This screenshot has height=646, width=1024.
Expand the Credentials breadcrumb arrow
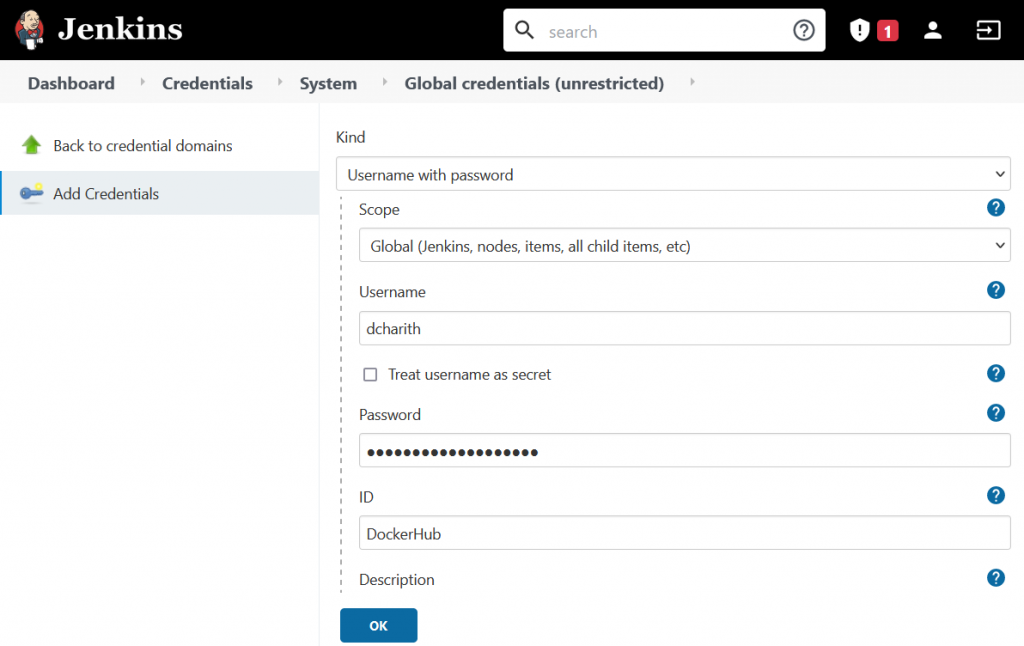(x=280, y=82)
